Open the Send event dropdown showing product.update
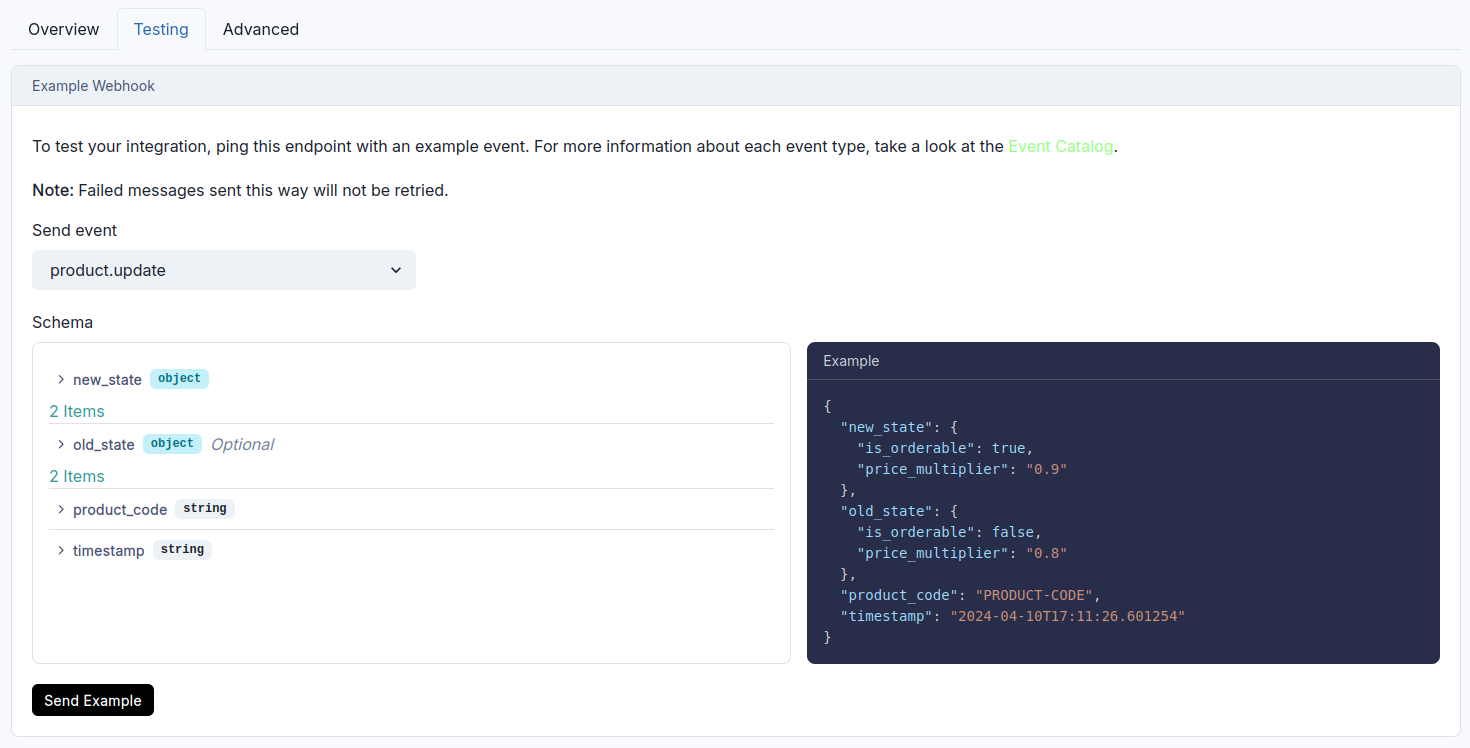 click(x=224, y=270)
